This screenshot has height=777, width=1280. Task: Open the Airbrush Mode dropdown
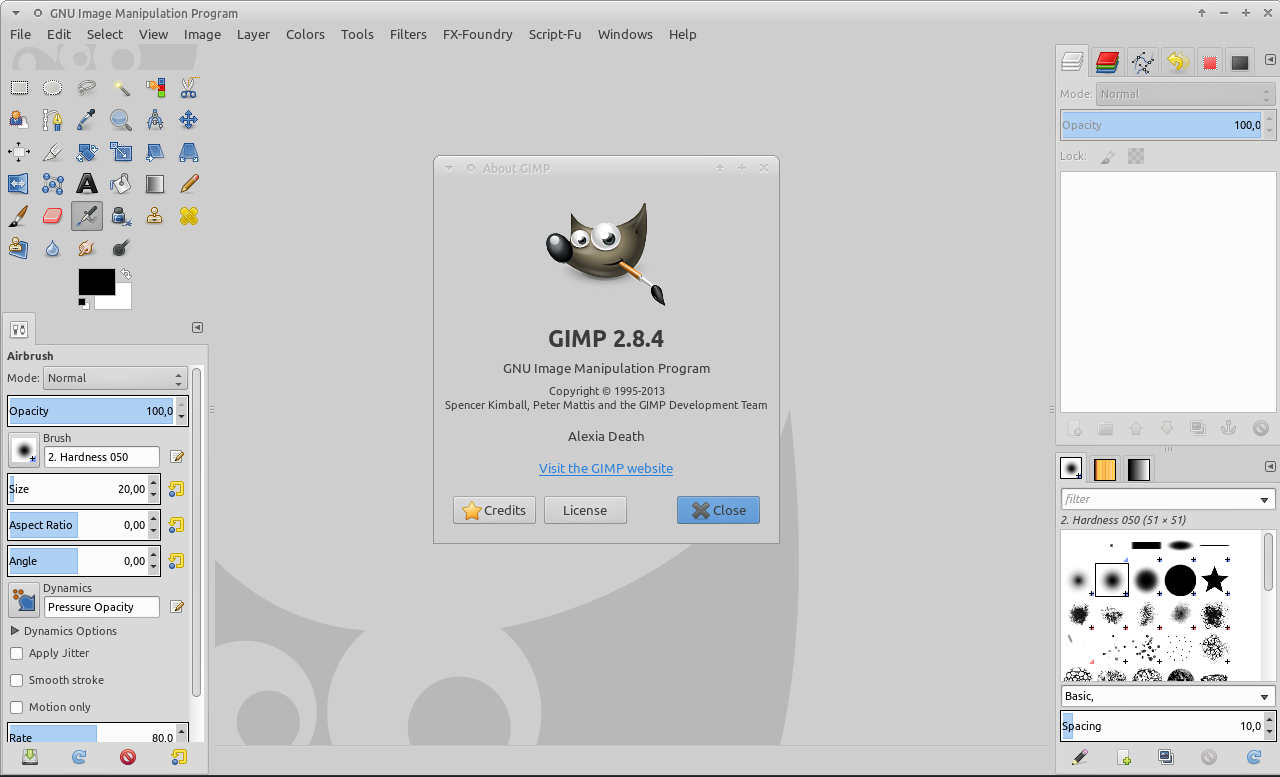(115, 378)
